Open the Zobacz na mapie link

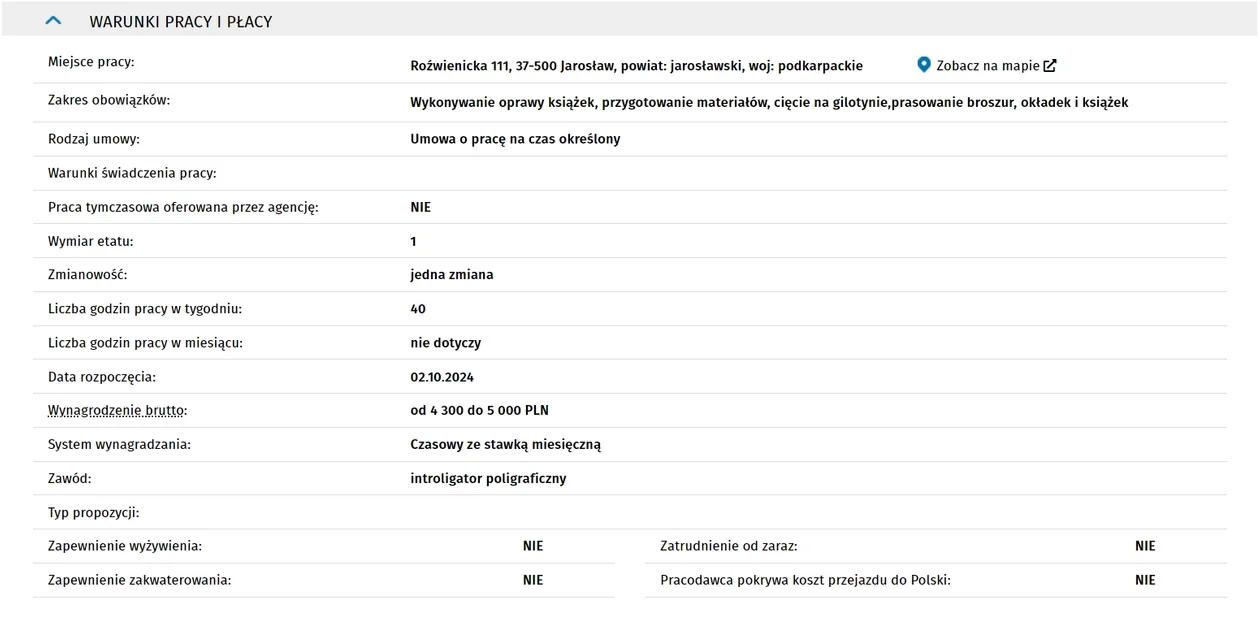987,66
